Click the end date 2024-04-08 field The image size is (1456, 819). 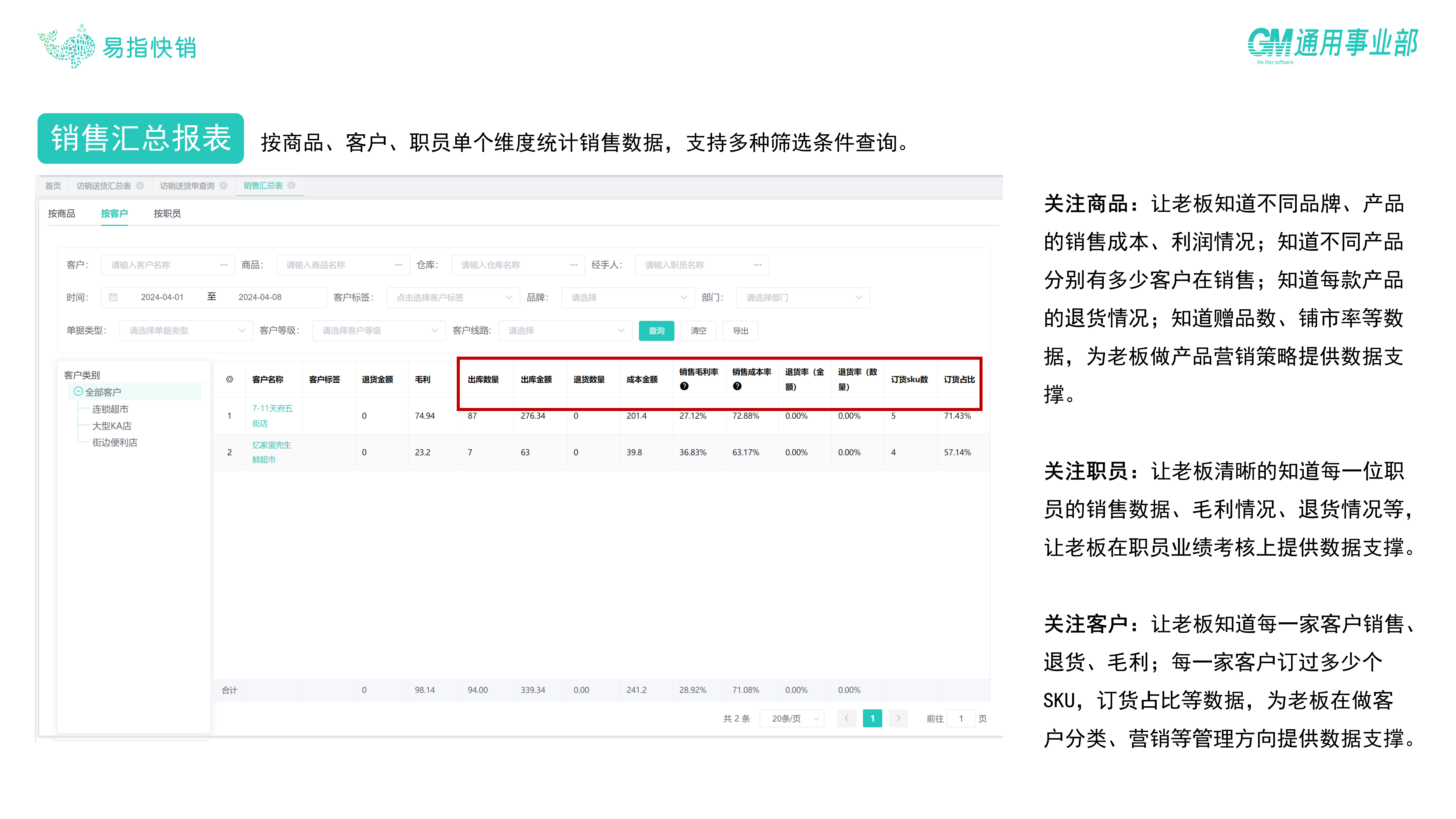(x=260, y=297)
